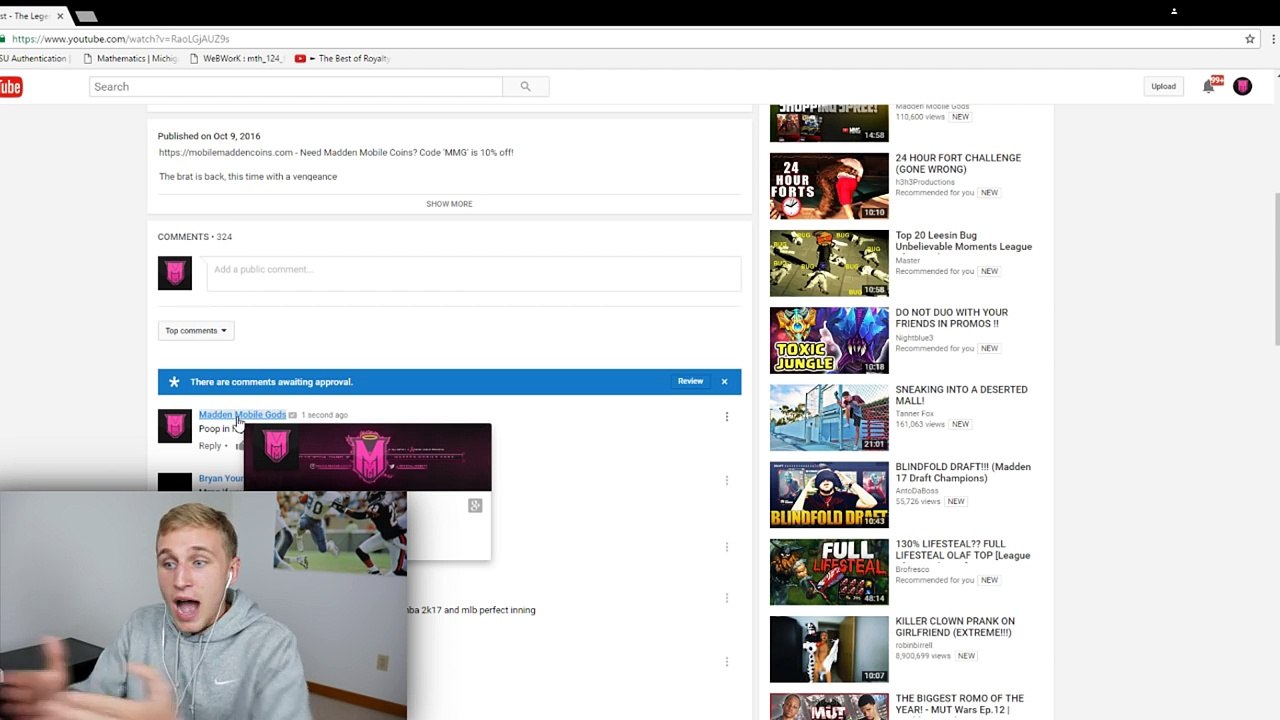1280x720 pixels.
Task: Open the notifications bell
Action: click(1208, 86)
